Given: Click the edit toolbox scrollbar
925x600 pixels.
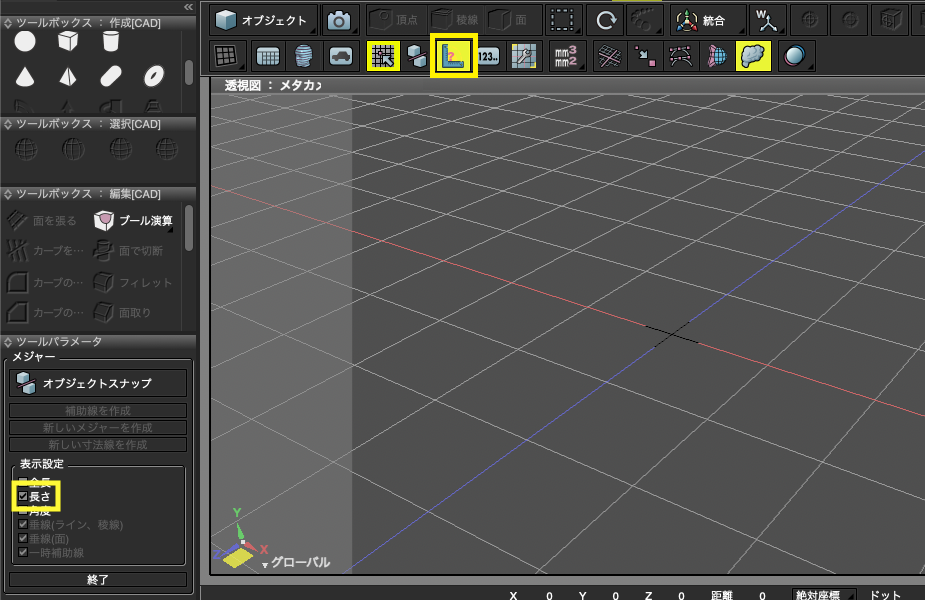Looking at the screenshot, I should point(189,227).
